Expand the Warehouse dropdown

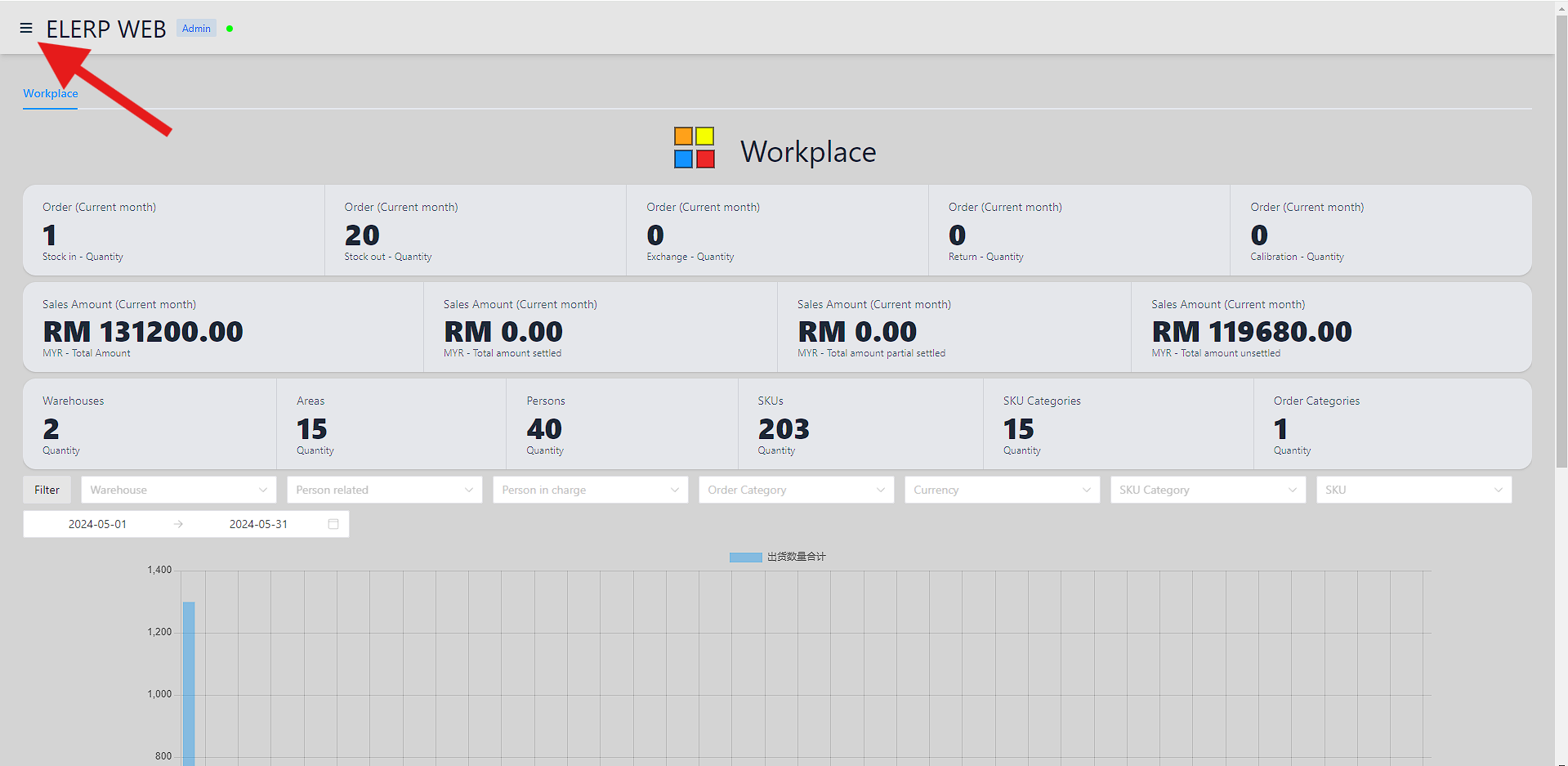tap(178, 490)
